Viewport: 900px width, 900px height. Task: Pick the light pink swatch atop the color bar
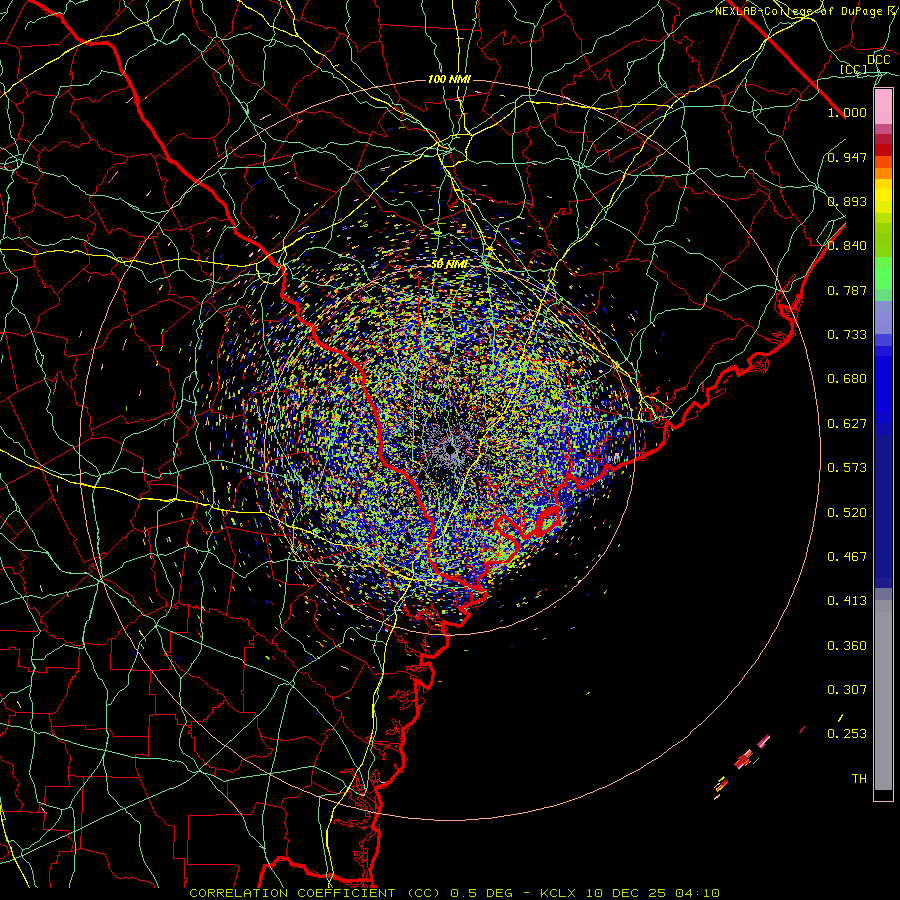click(x=883, y=107)
